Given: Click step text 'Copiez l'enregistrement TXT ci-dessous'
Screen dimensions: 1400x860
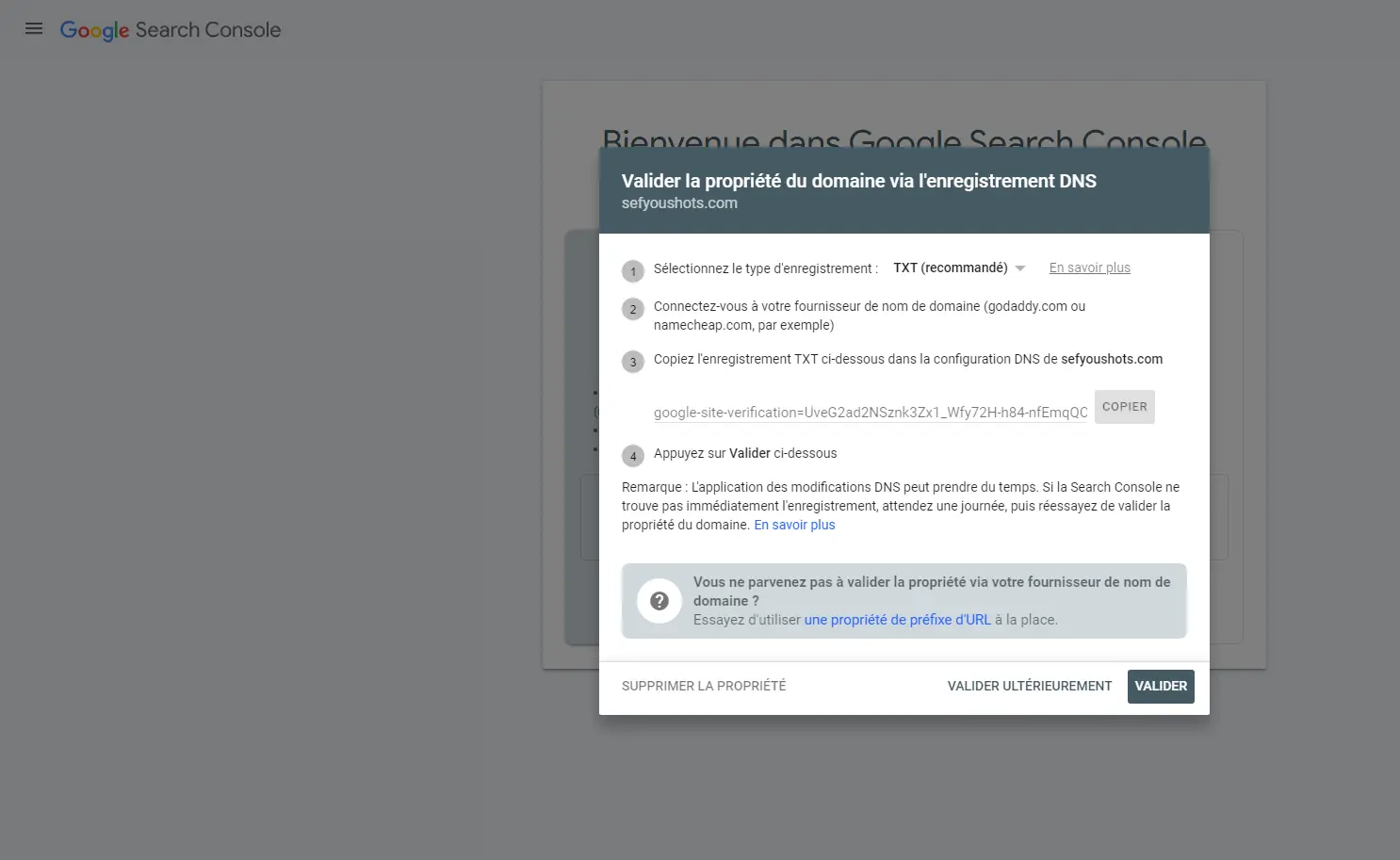Looking at the screenshot, I should pos(908,359).
